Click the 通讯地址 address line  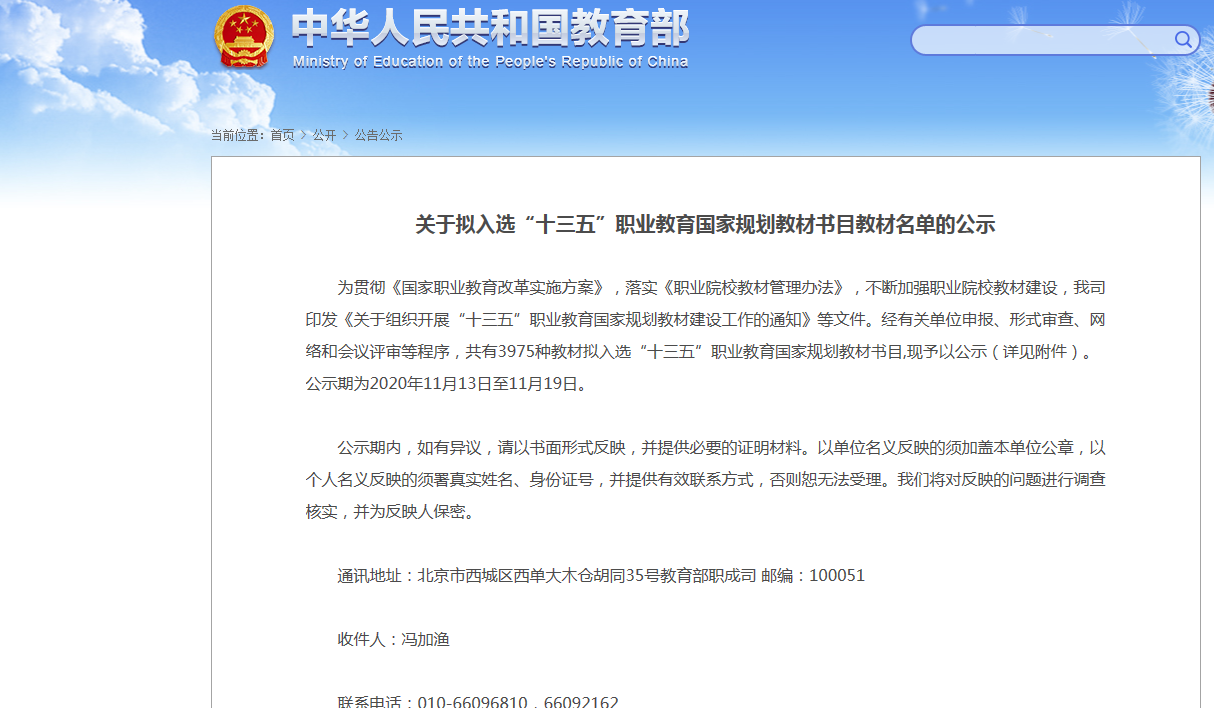pyautogui.click(x=601, y=575)
